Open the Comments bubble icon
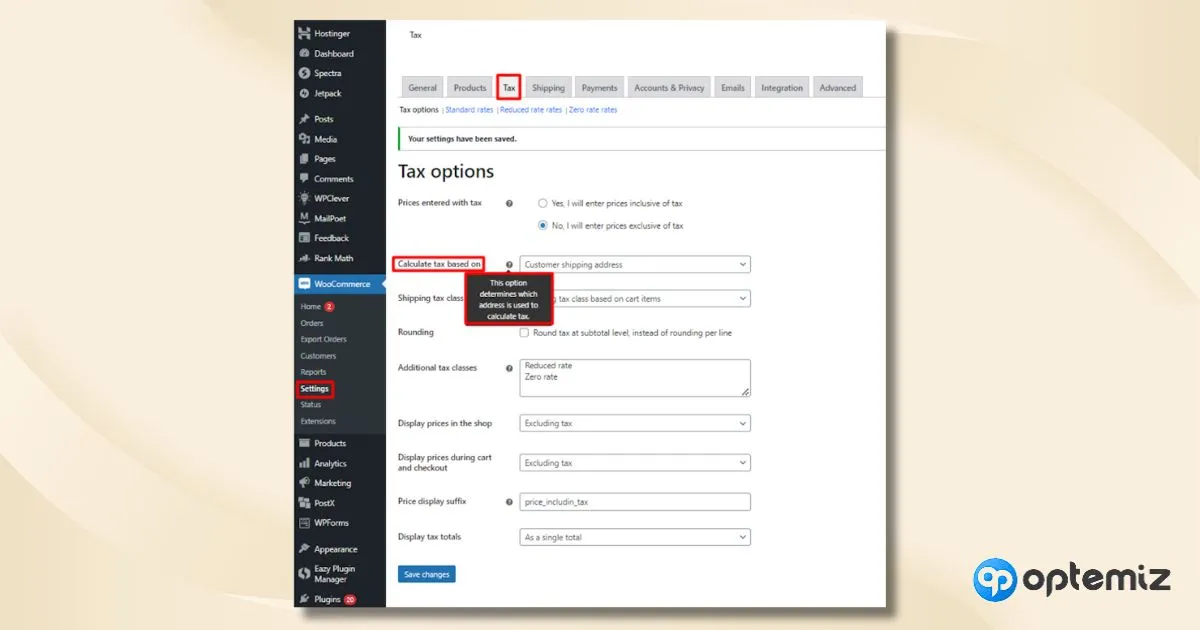The width and height of the screenshot is (1200, 630). 304,179
